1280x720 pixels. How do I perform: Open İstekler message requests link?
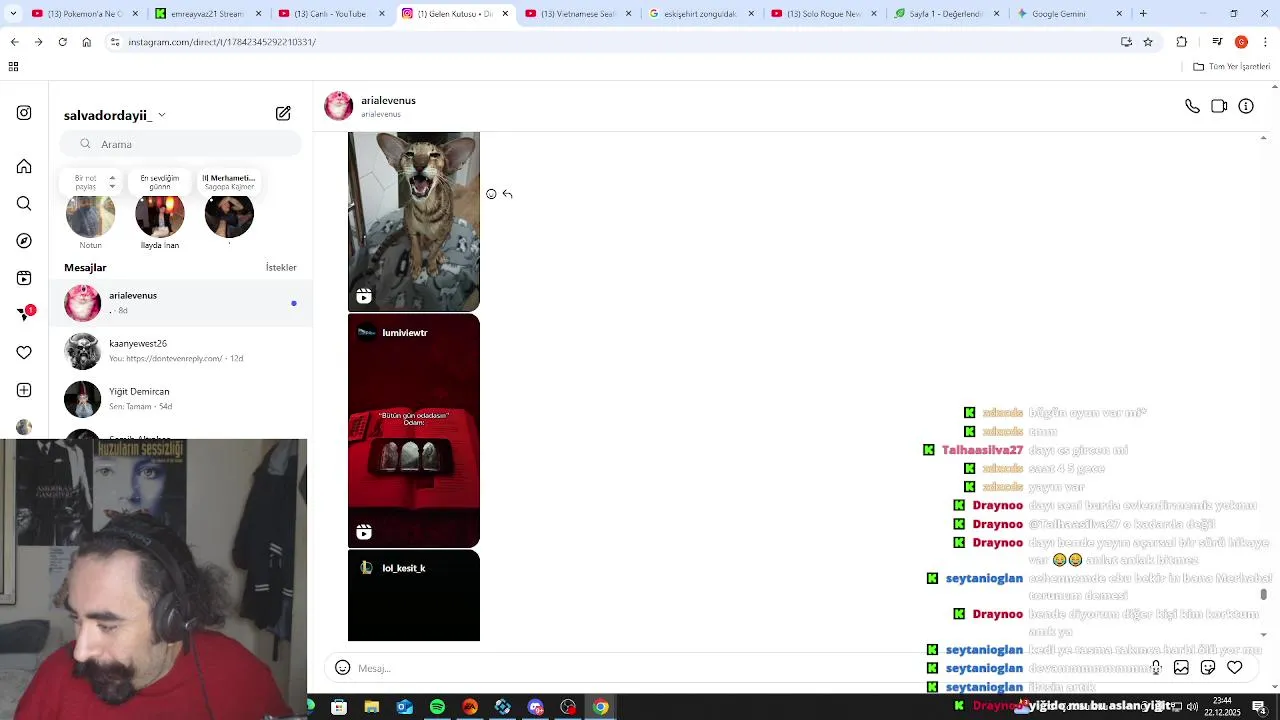point(281,268)
